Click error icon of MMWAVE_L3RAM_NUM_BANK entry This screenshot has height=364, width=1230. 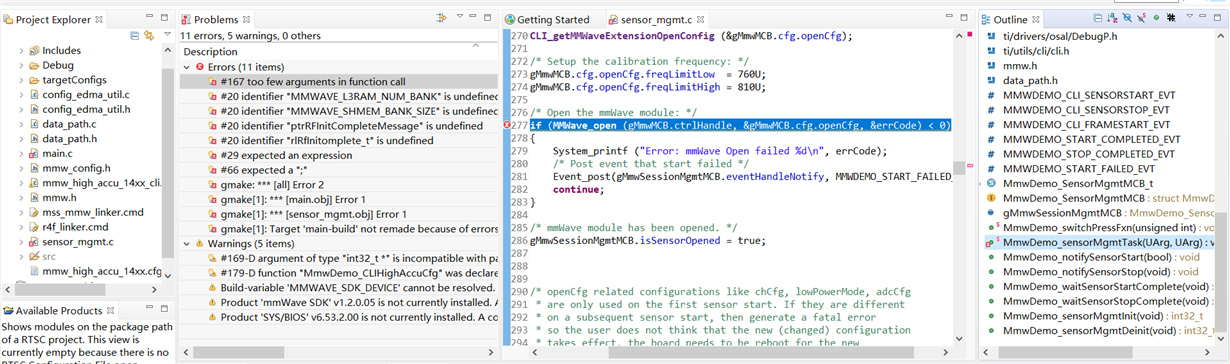pos(213,96)
